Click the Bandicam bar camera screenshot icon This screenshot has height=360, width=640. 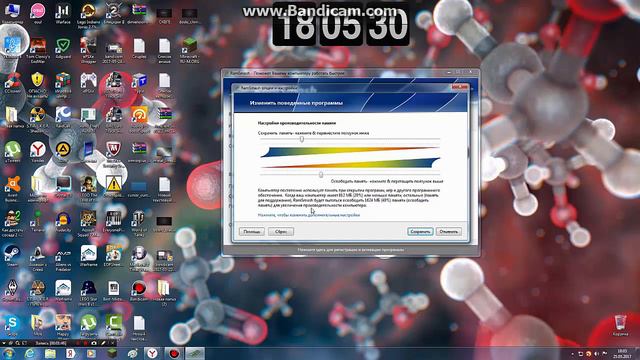click(x=94, y=343)
